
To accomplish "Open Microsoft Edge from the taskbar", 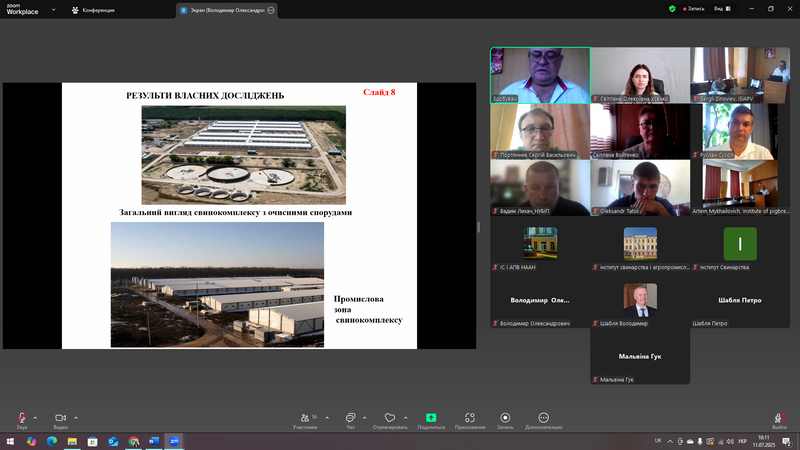I will [x=52, y=441].
